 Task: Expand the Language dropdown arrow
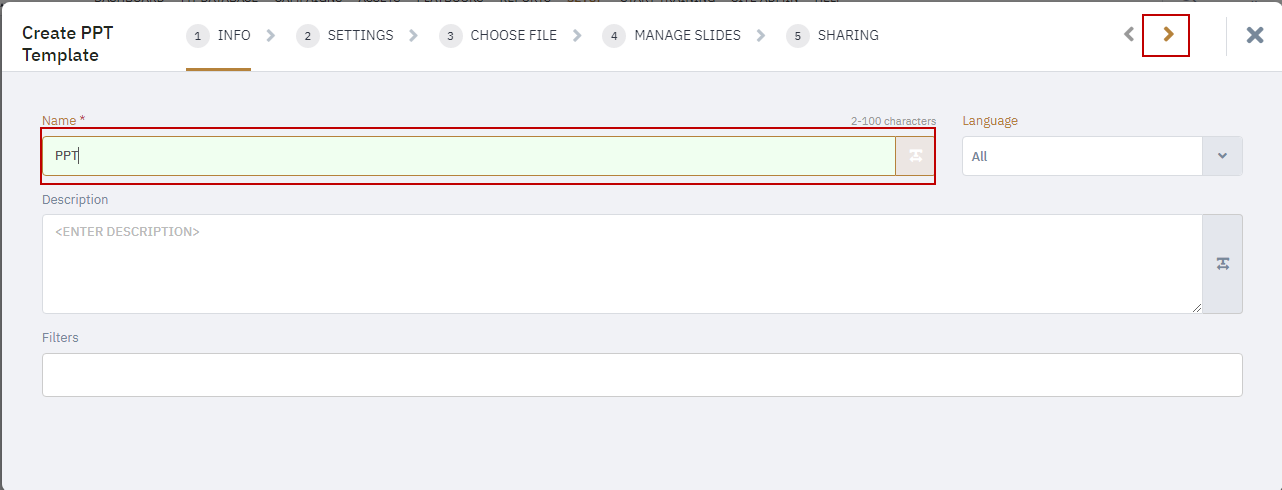tap(1222, 156)
